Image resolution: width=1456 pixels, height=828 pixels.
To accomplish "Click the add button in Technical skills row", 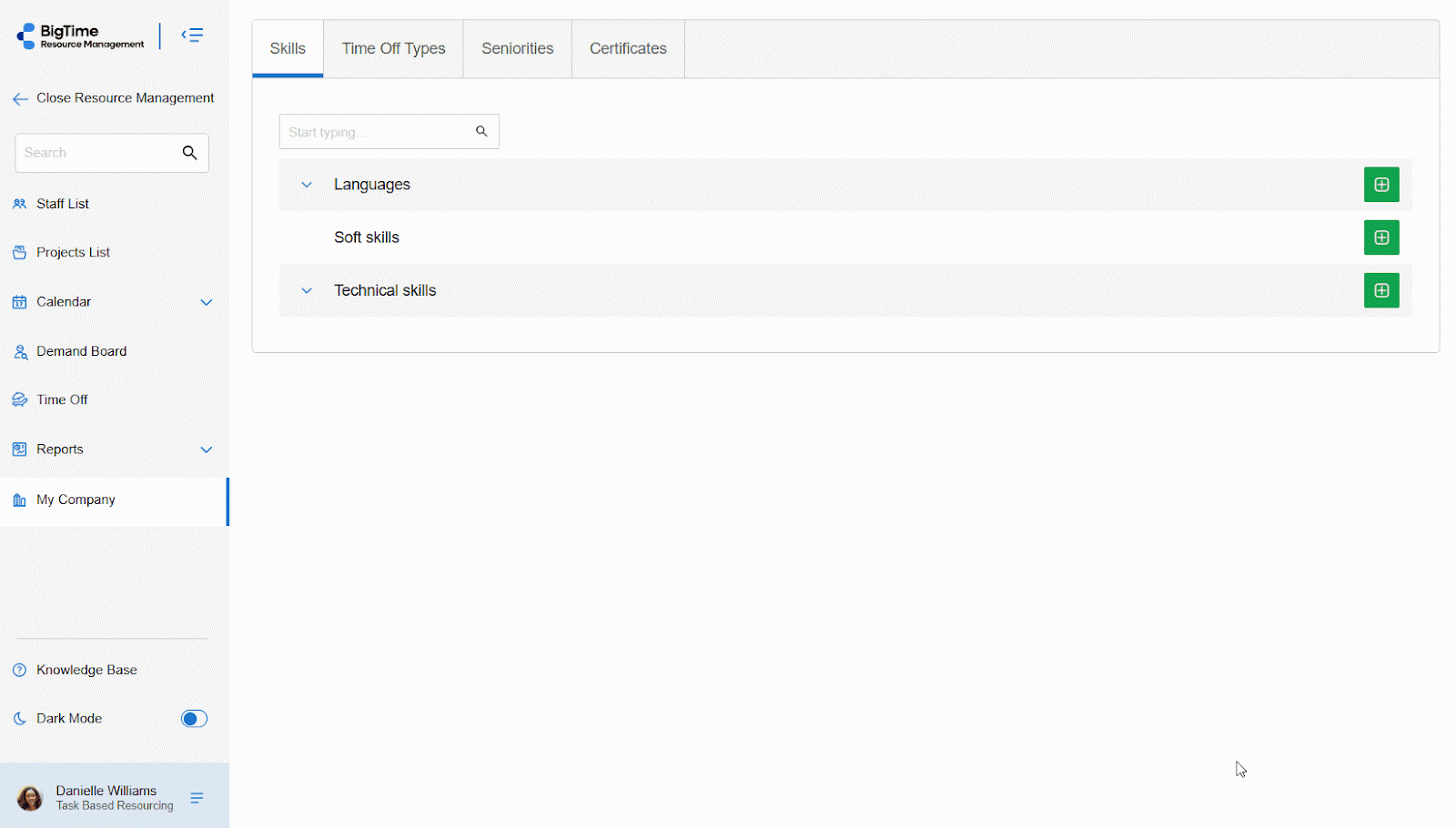I will click(x=1380, y=290).
